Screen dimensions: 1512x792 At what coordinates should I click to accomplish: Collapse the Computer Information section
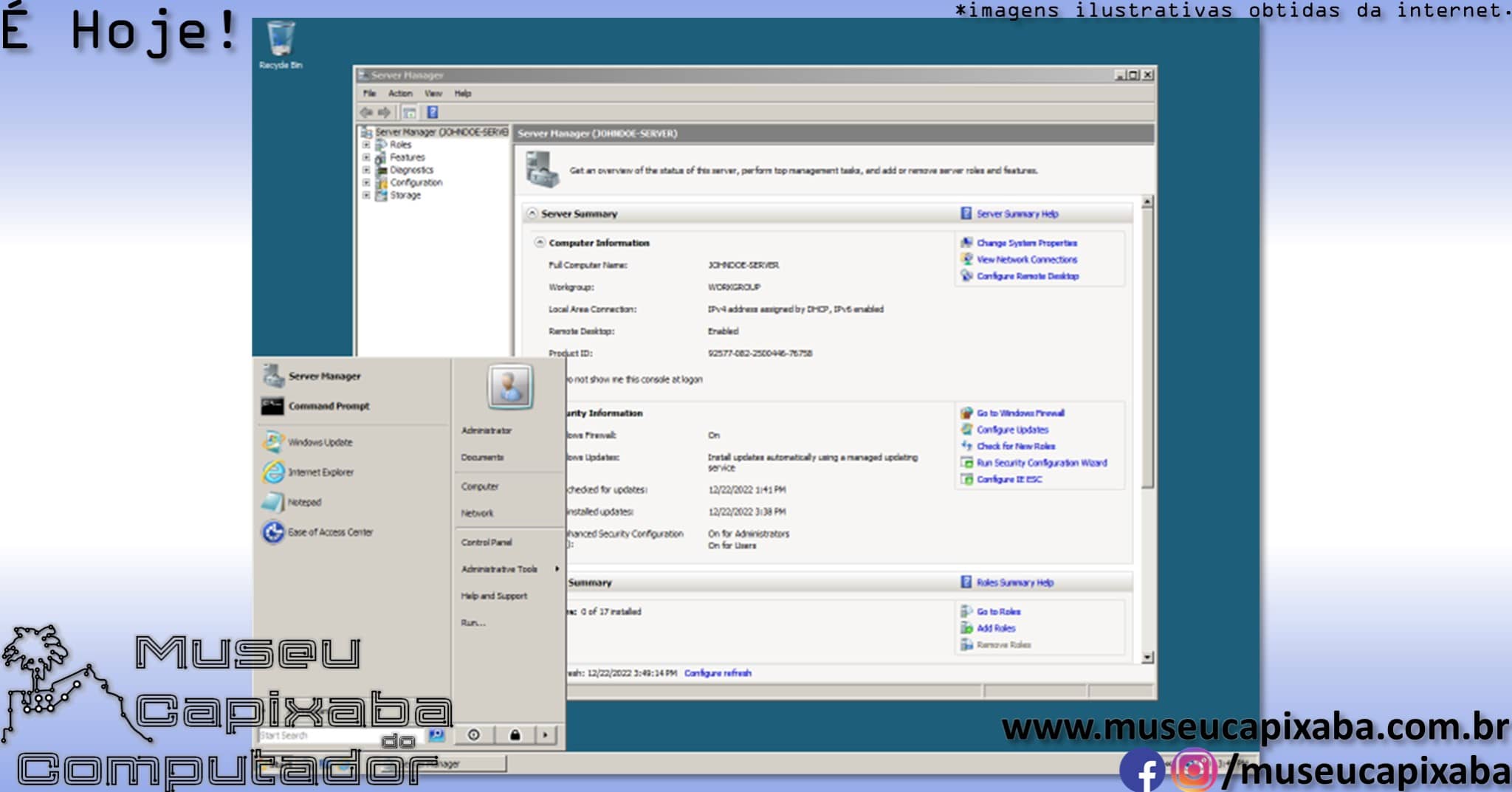click(539, 242)
